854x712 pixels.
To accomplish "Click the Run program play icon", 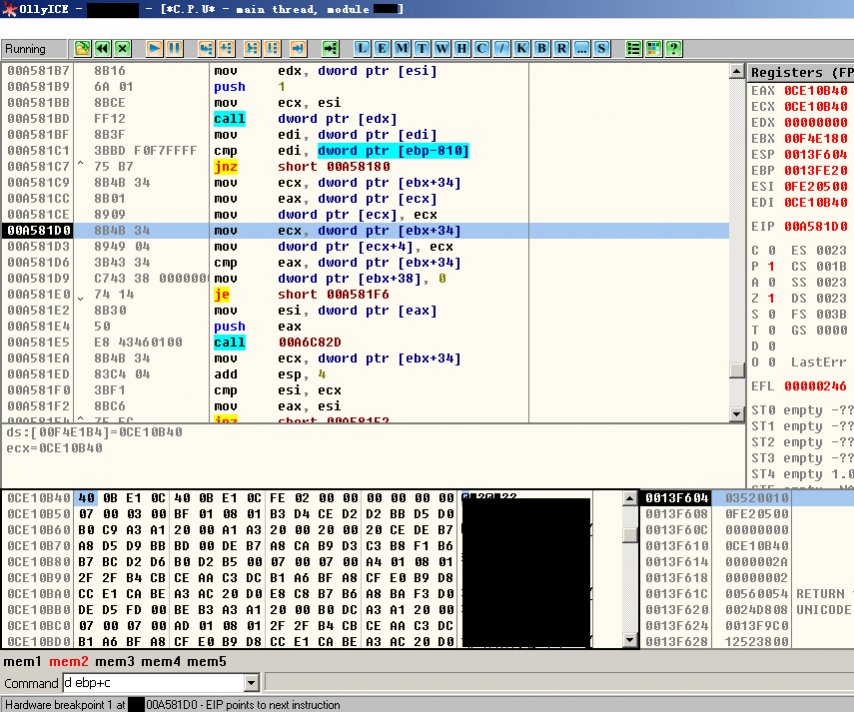I will click(154, 49).
